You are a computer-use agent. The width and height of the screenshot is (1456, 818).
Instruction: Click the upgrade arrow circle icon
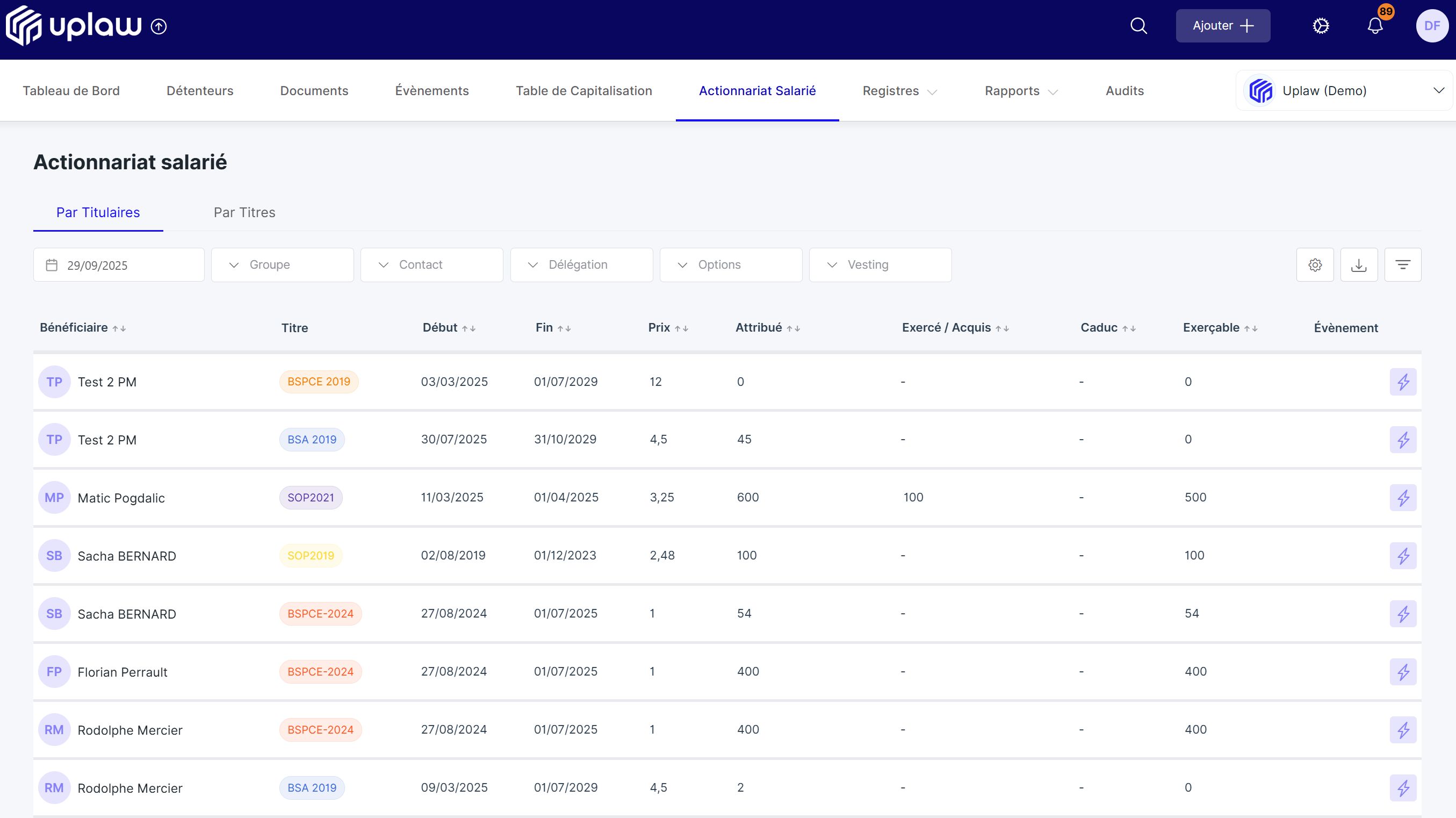click(159, 26)
